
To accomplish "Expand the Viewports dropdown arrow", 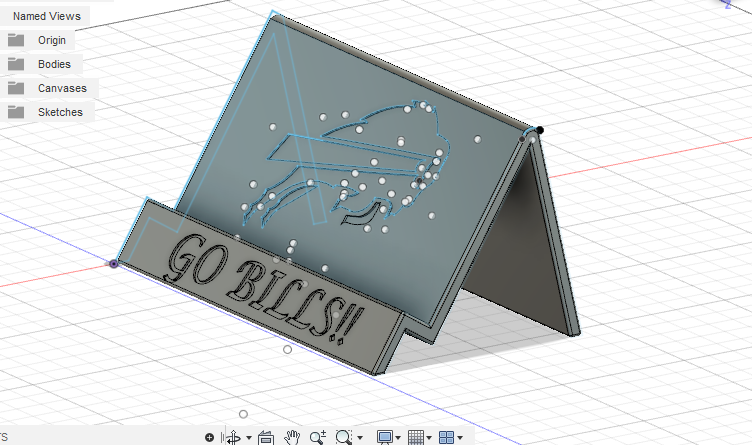I will [460, 437].
